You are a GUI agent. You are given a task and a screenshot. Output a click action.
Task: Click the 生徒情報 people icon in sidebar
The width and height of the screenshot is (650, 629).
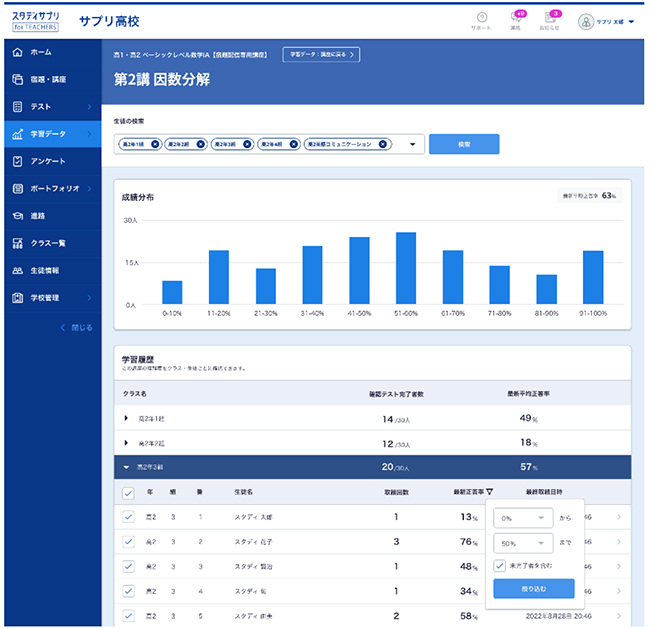[17, 270]
